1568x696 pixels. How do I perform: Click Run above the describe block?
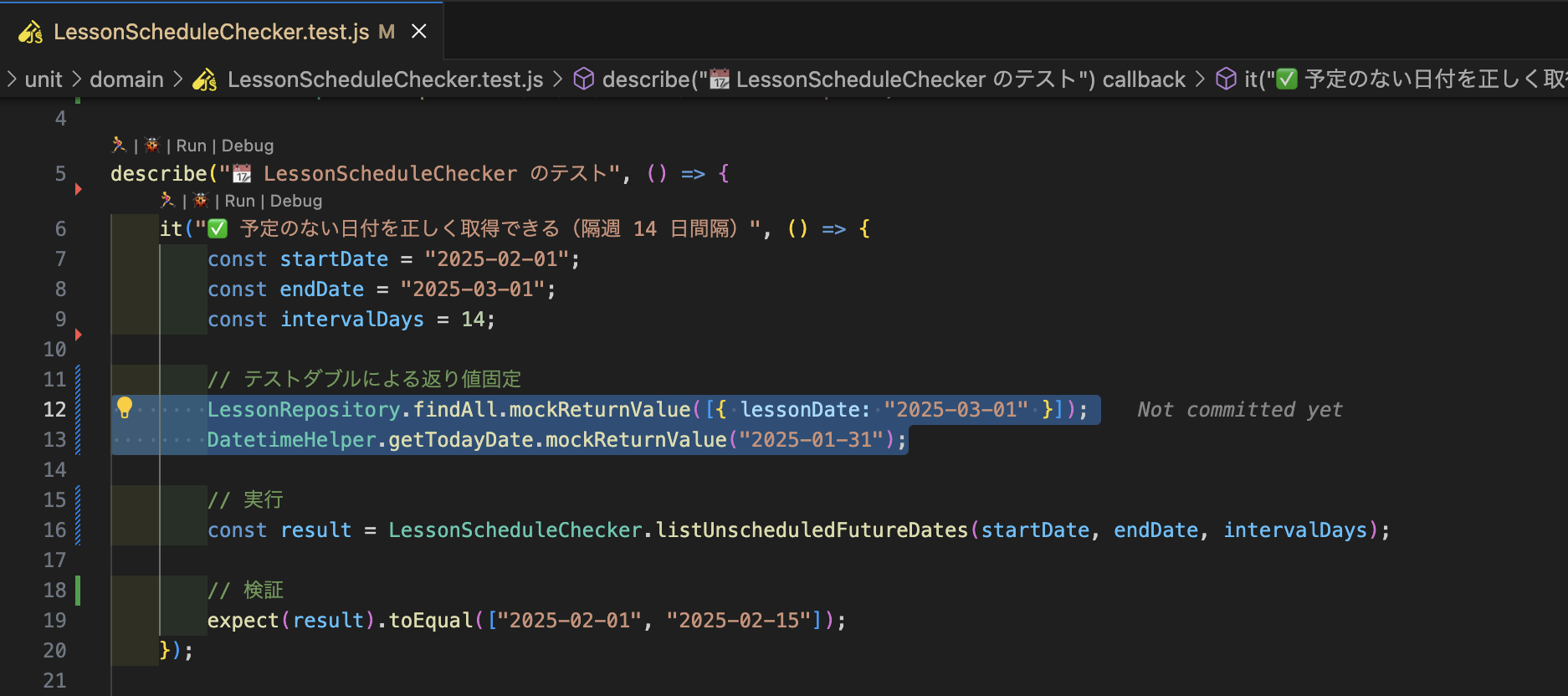191,146
